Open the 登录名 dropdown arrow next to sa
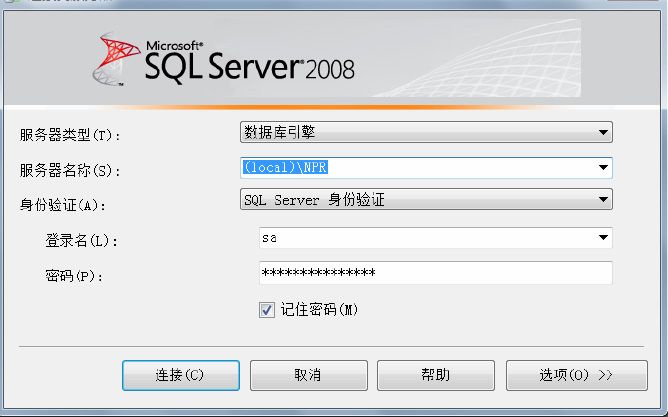Screen dimensions: 668x417 (603, 238)
